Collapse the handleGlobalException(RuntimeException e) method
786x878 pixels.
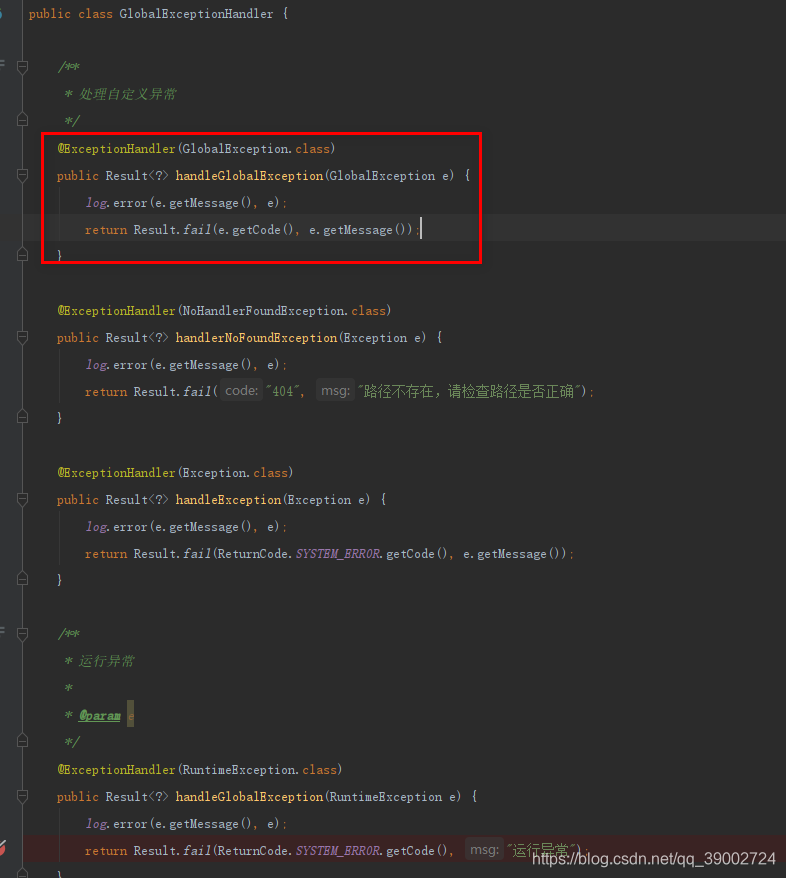coord(22,796)
